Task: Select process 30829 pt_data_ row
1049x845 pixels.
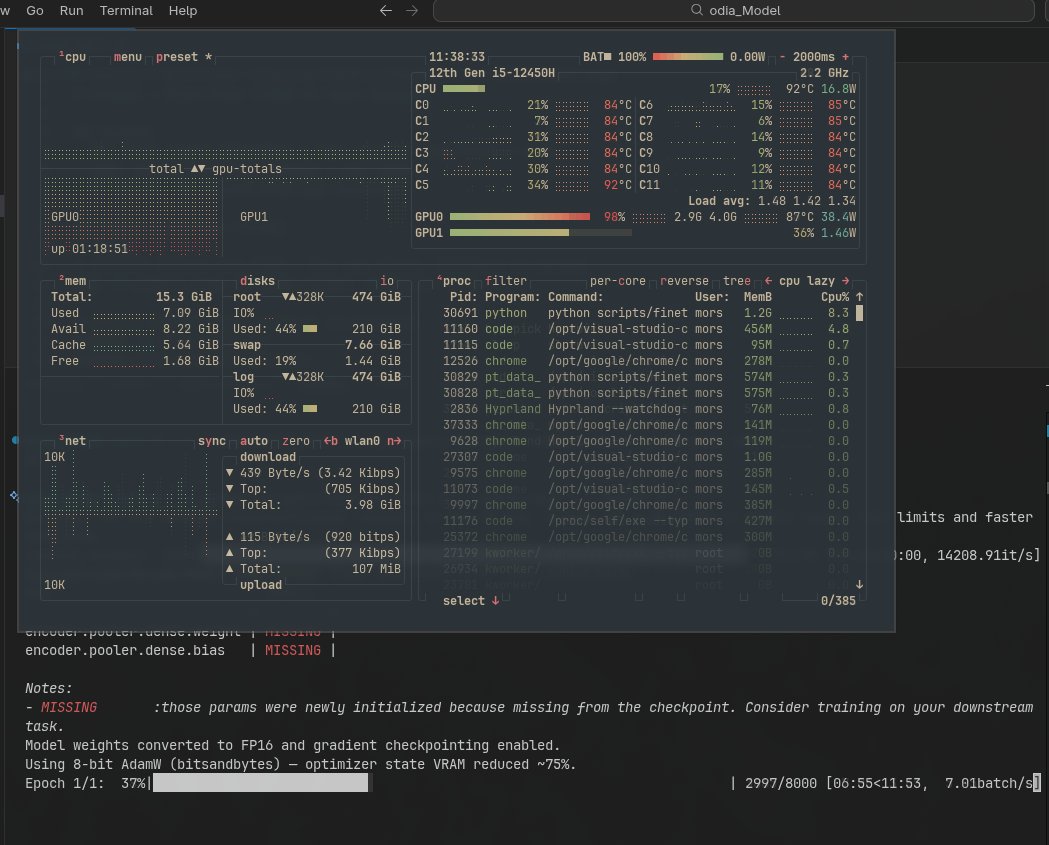Action: (x=646, y=377)
